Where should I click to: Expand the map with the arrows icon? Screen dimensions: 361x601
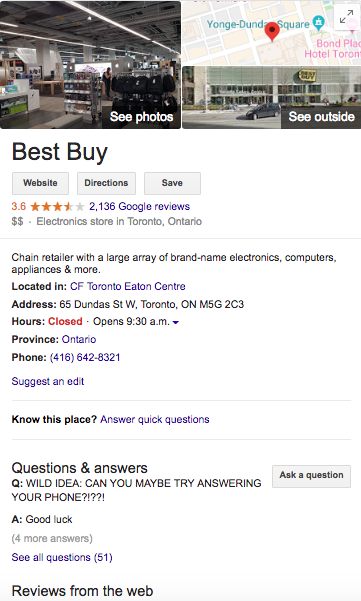click(x=346, y=17)
